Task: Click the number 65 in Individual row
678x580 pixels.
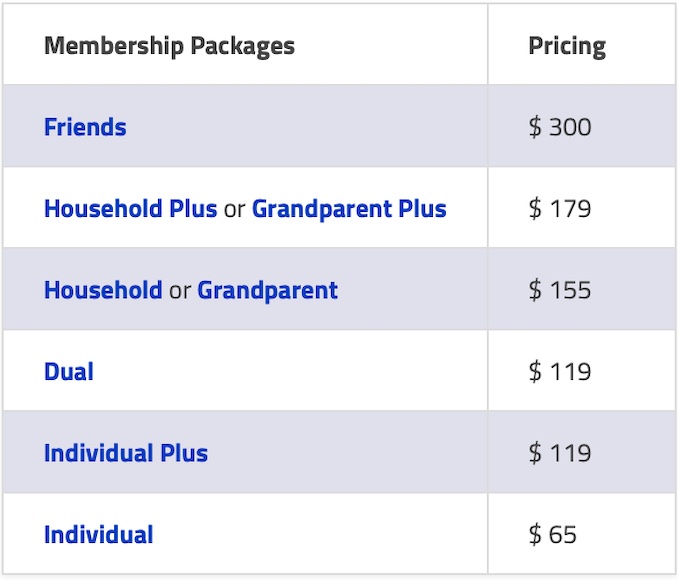Action: click(563, 535)
